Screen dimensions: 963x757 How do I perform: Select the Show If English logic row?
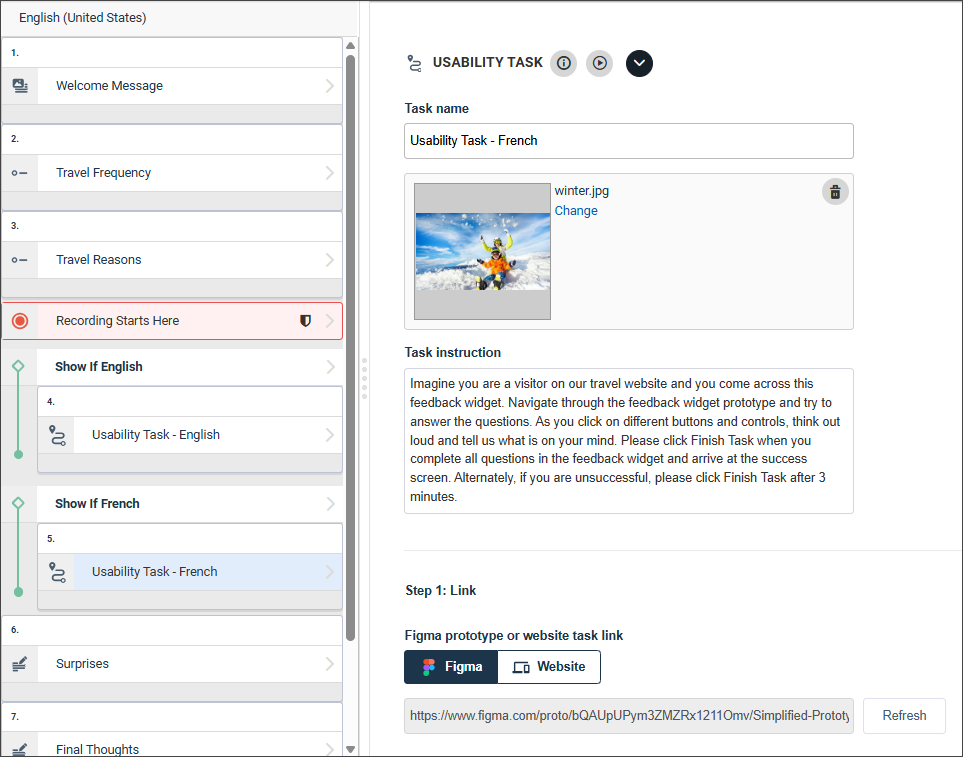(190, 367)
